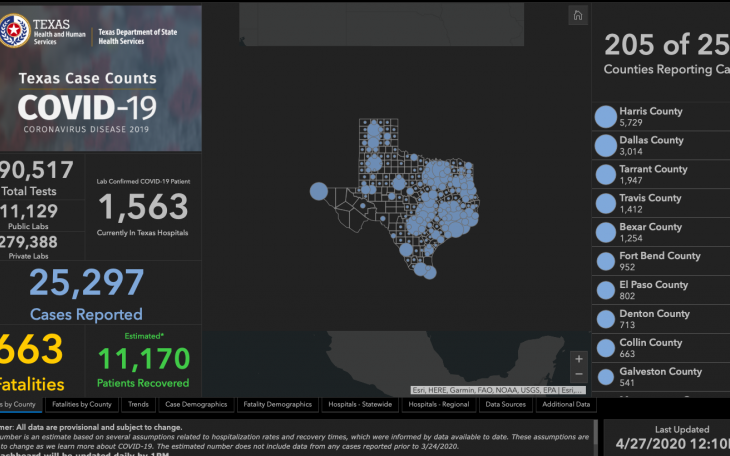Switch to the Trends tab
Image resolution: width=730 pixels, height=456 pixels.
point(138,404)
